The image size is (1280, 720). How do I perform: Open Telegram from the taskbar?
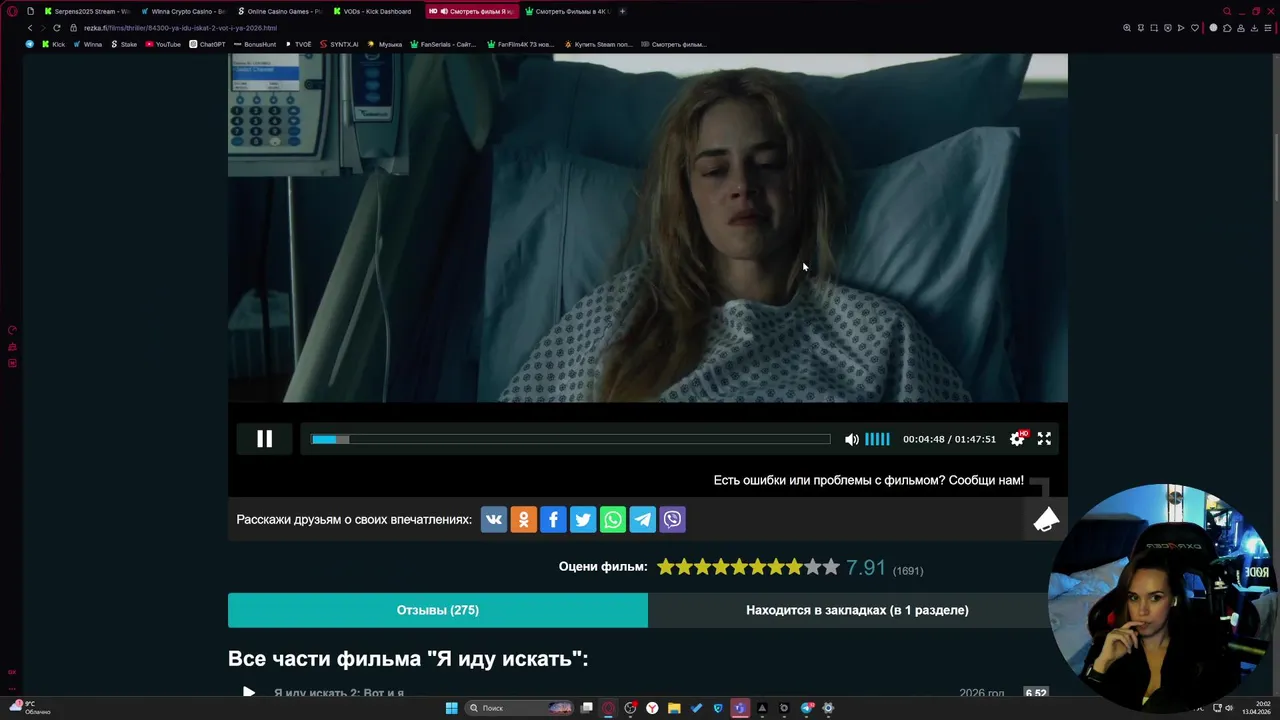[807, 708]
